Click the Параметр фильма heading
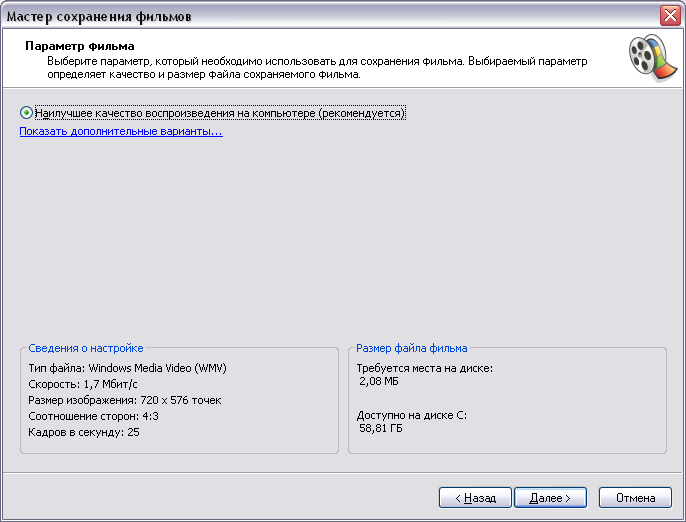 (80, 46)
